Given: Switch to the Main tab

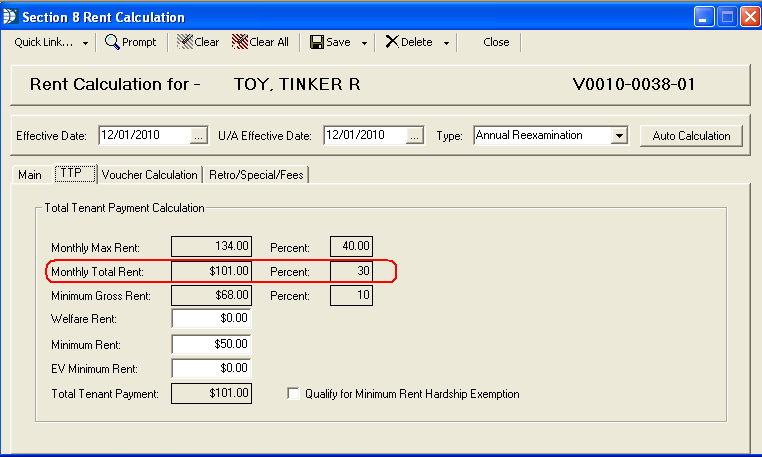Looking at the screenshot, I should 30,175.
